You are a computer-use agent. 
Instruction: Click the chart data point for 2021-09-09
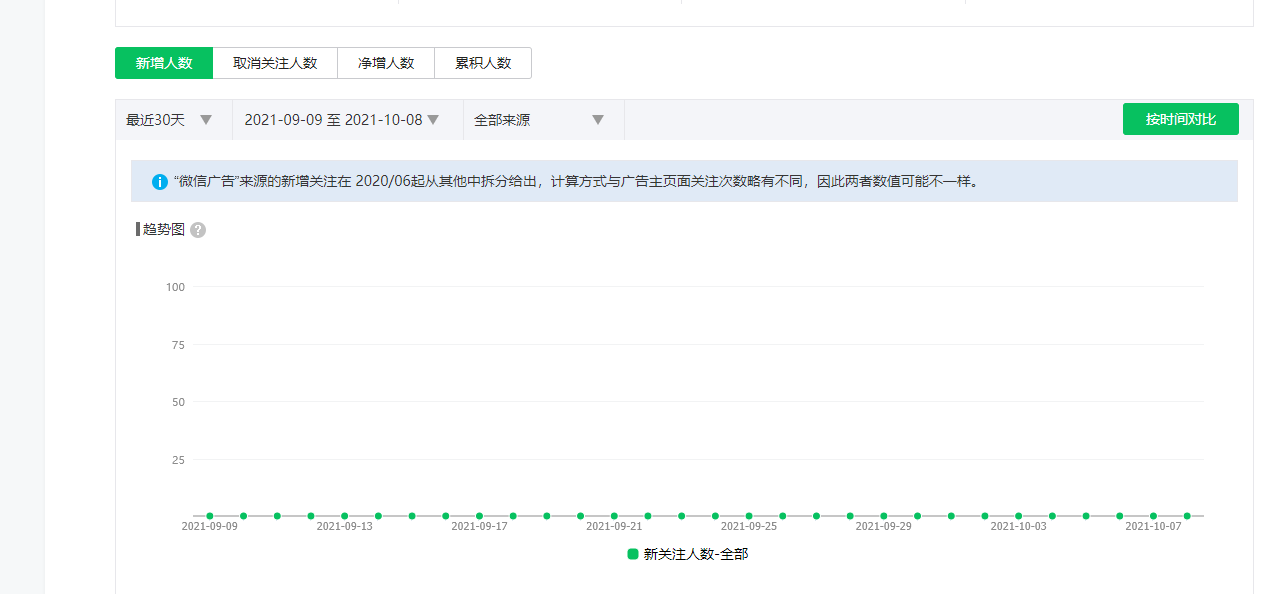pos(210,516)
